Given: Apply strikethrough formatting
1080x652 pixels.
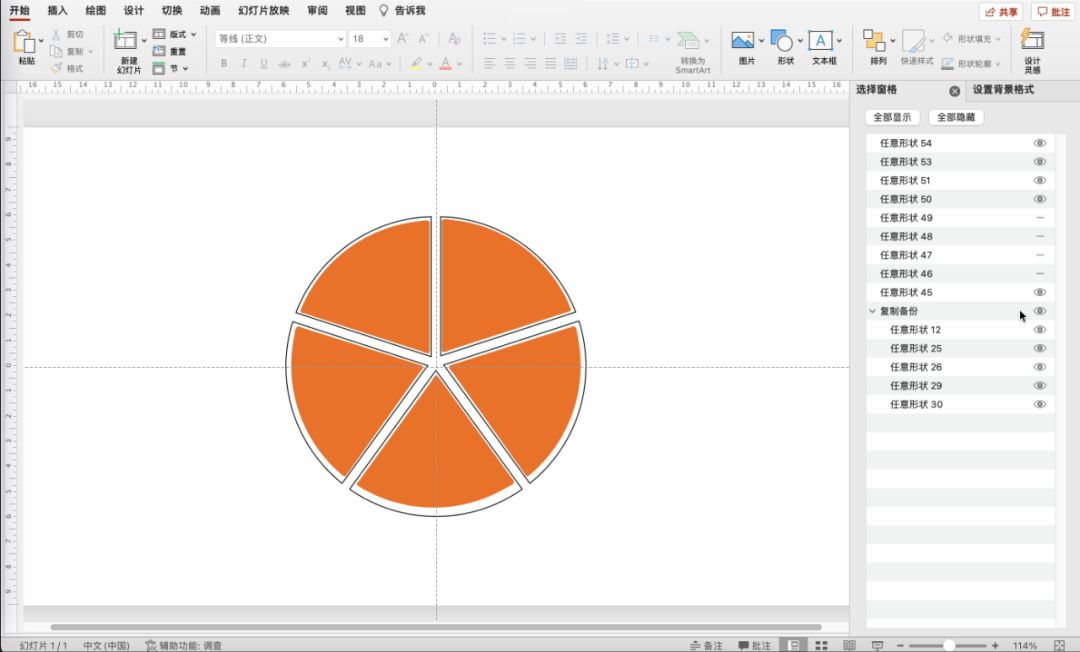Looking at the screenshot, I should pos(284,63).
